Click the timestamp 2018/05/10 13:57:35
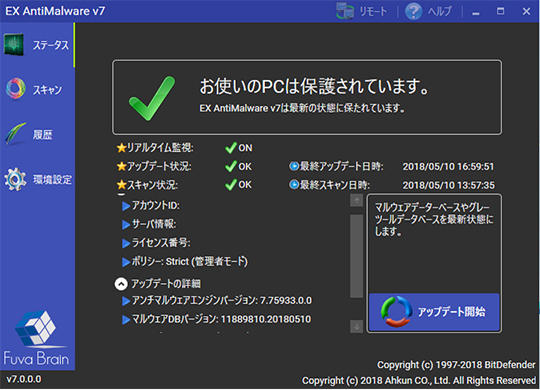Screen dimensions: 540x390 448,185
